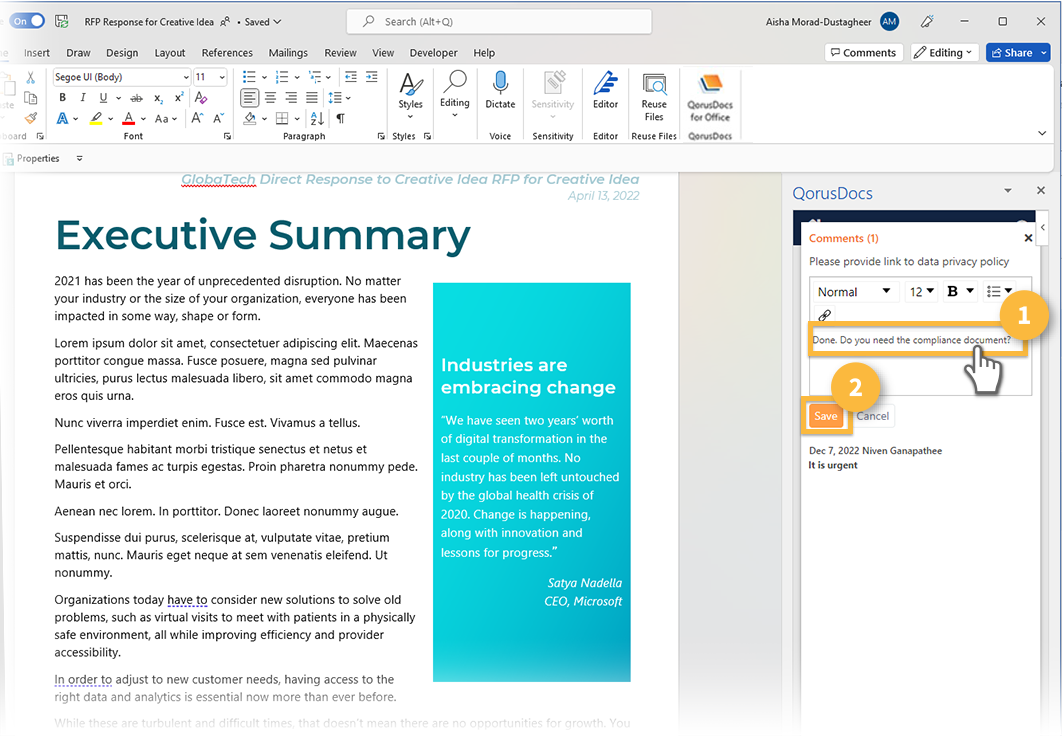The image size is (1062, 736).
Task: Open the QorusDocs pane options arrow
Action: click(1008, 191)
